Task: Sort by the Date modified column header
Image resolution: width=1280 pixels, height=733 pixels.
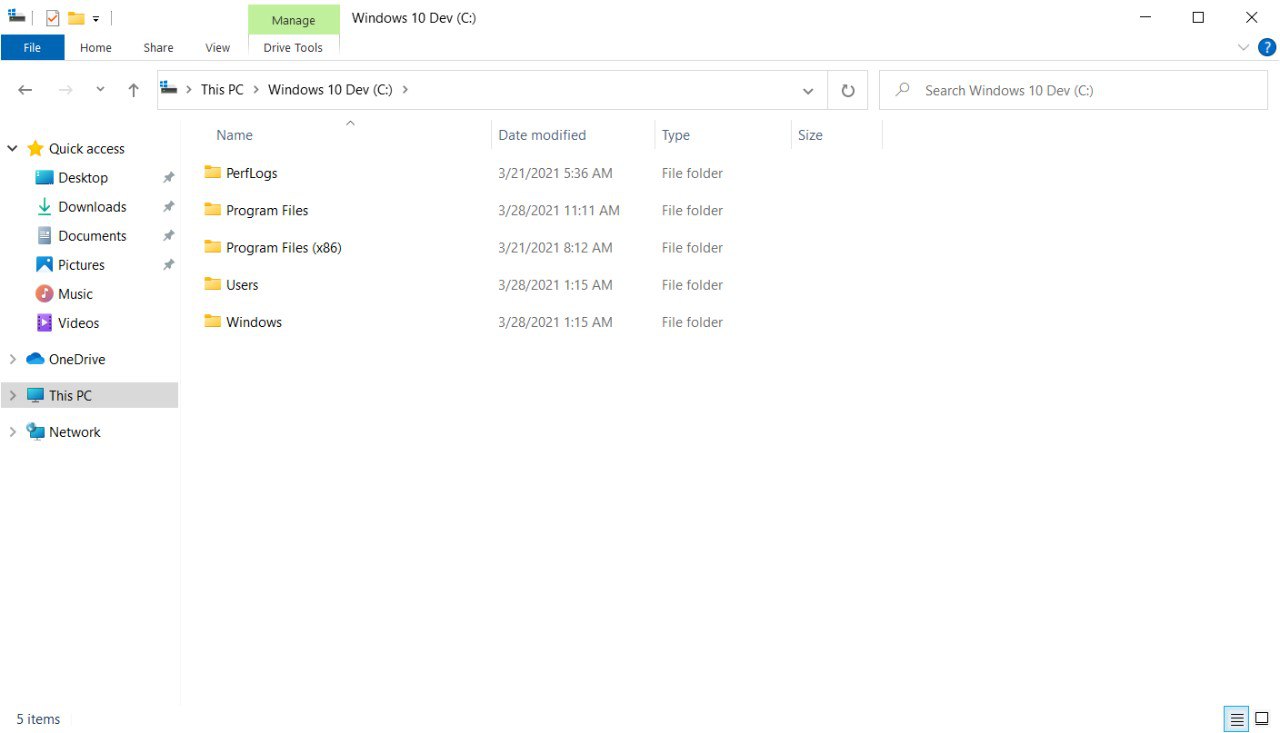Action: (x=542, y=135)
